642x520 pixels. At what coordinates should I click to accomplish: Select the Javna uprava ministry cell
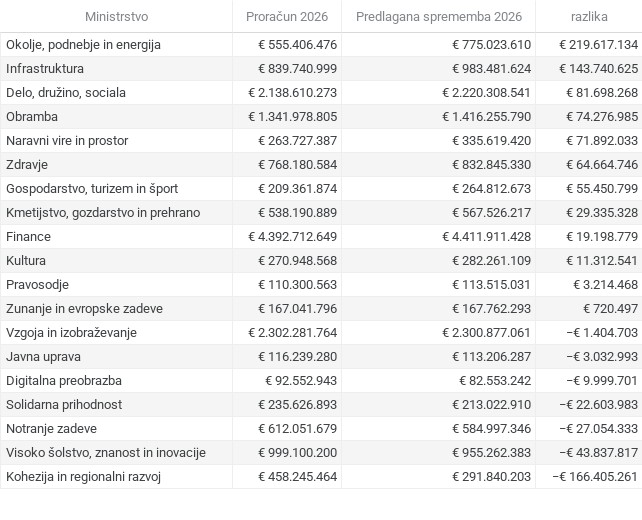(44, 357)
